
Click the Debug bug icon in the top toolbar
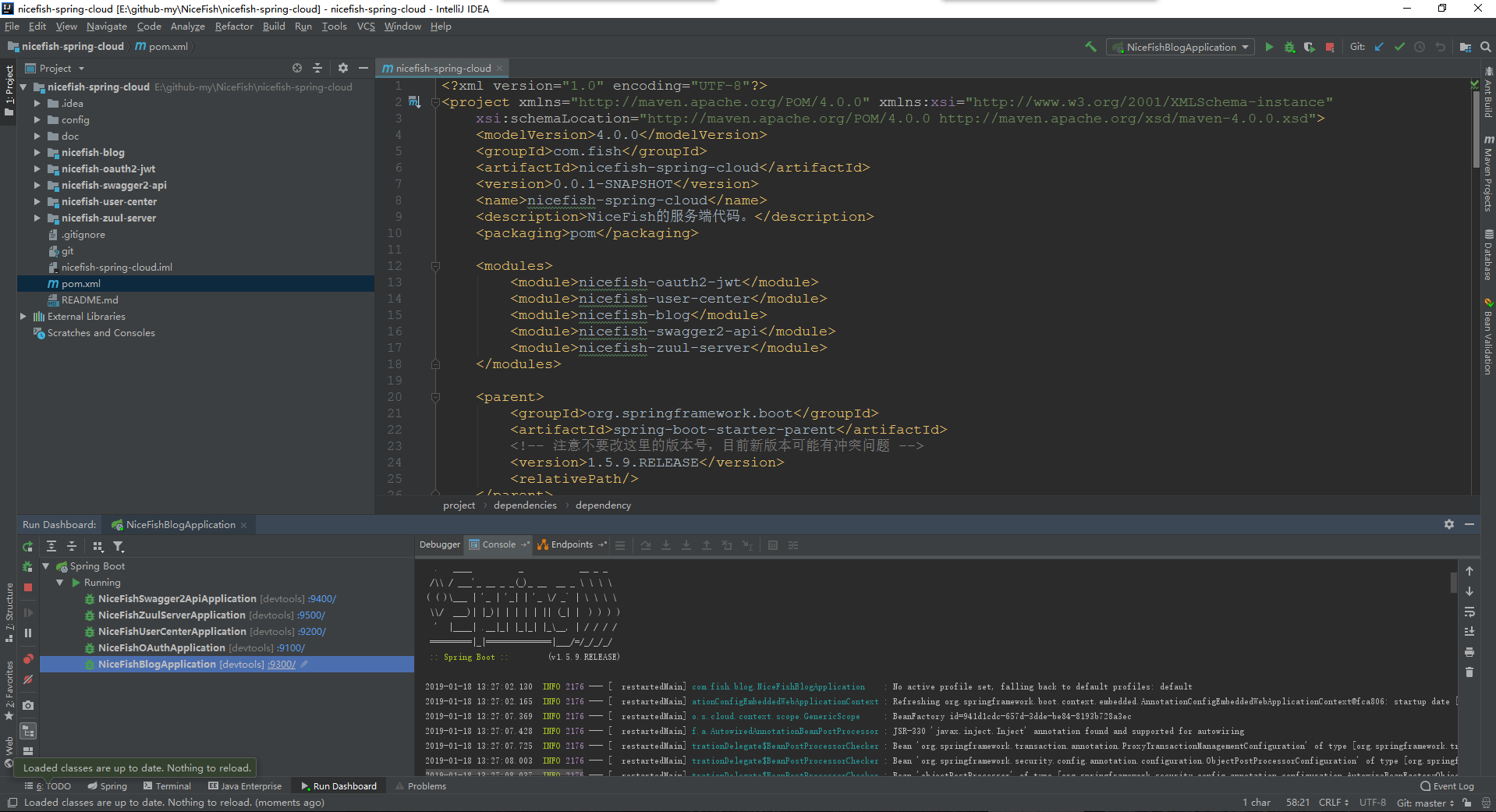click(1289, 47)
